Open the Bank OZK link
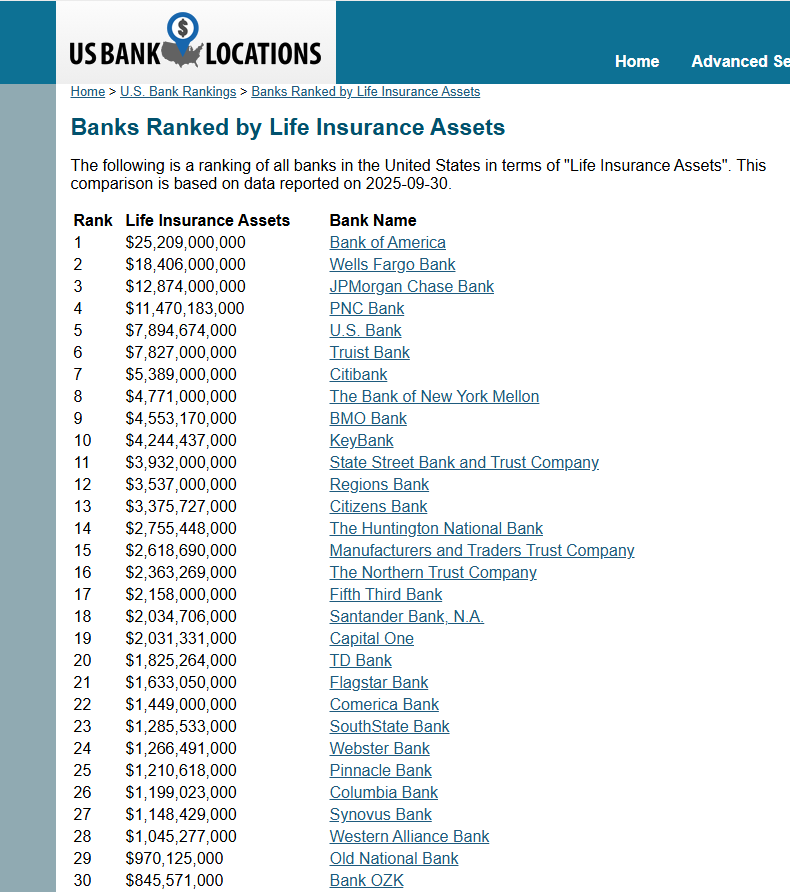The width and height of the screenshot is (790, 892). [366, 880]
